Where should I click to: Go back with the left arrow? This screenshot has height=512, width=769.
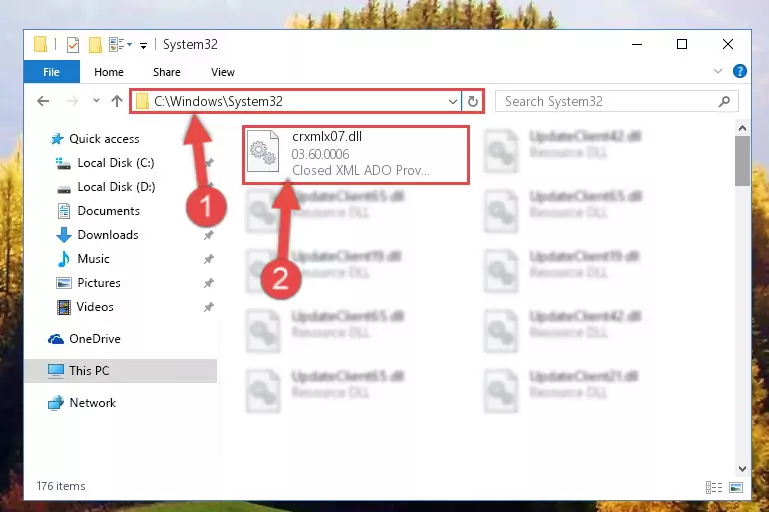(43, 101)
